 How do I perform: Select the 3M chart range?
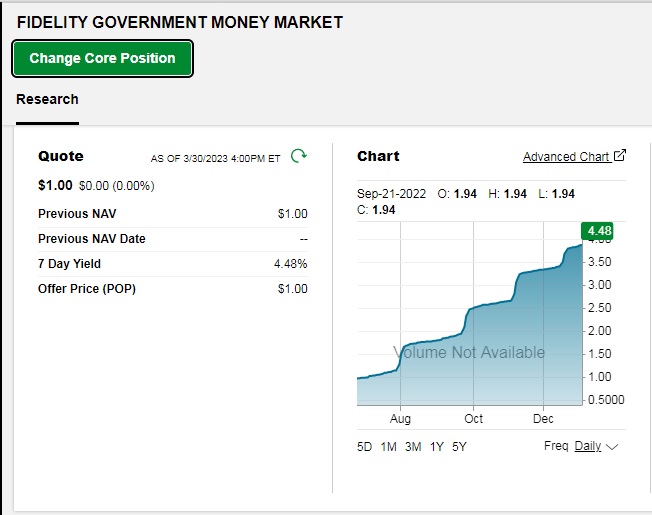413,447
